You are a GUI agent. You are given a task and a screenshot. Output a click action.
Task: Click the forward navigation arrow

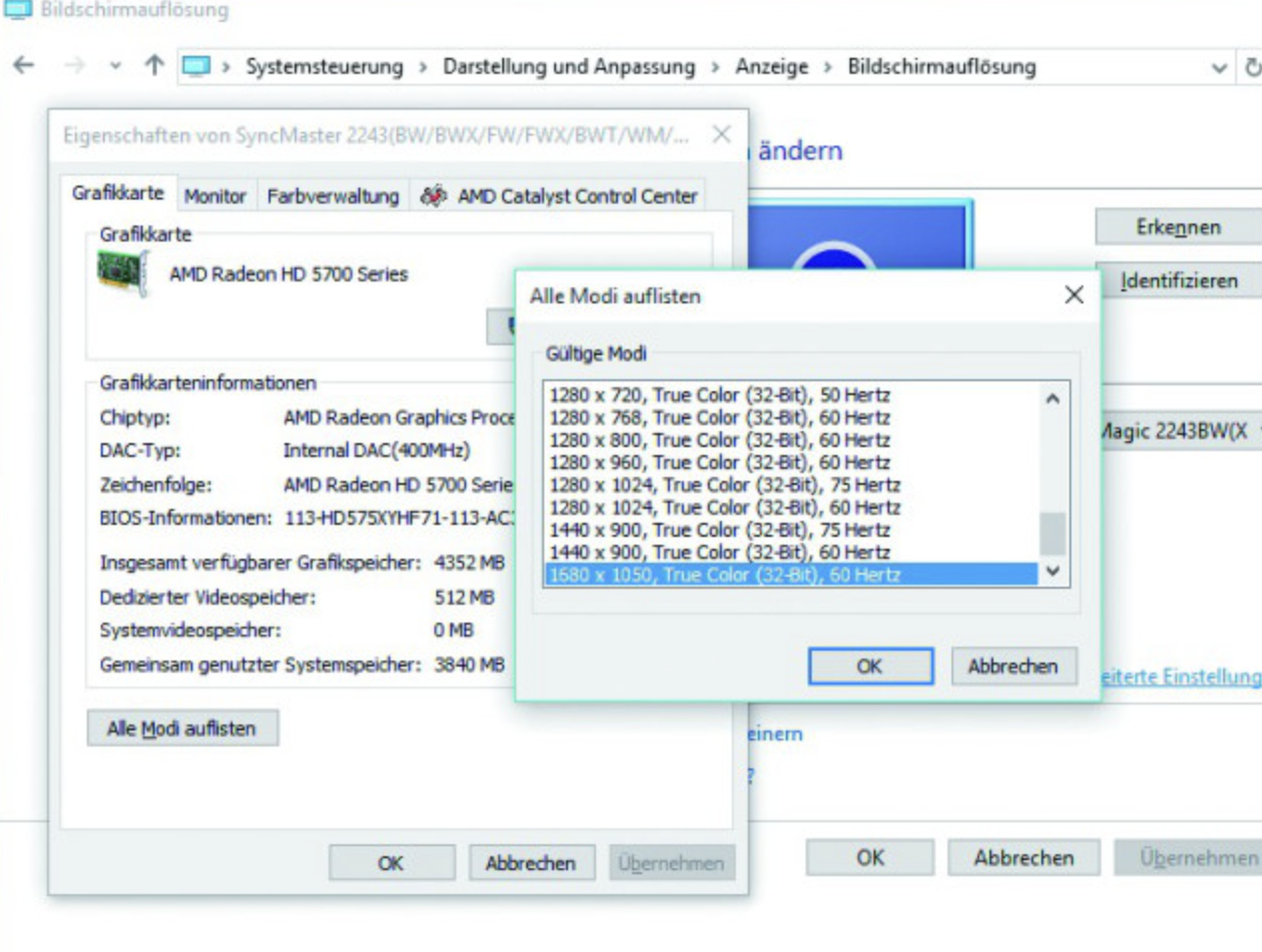tap(74, 66)
